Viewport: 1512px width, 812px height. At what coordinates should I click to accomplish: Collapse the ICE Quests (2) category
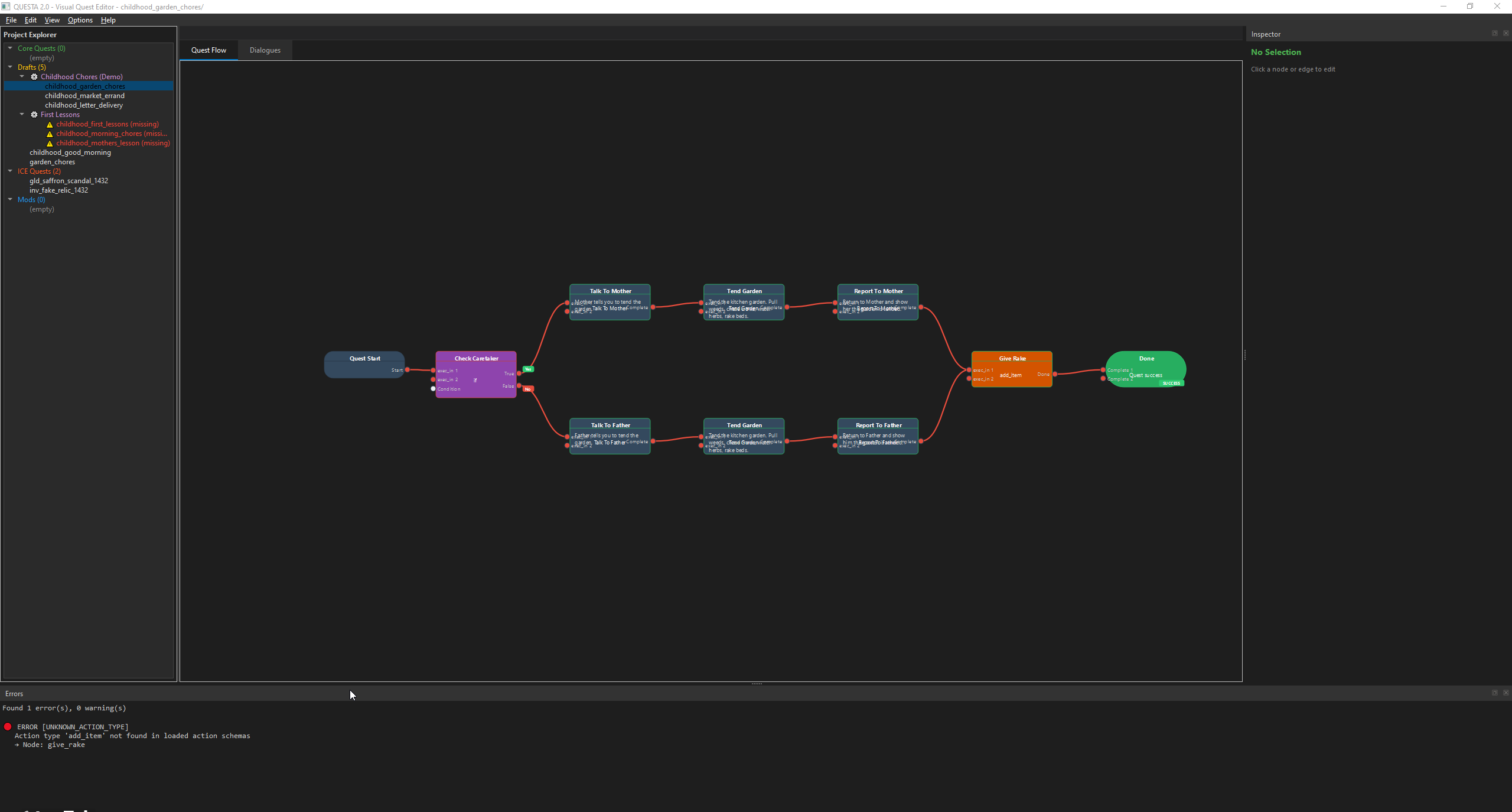tap(10, 171)
